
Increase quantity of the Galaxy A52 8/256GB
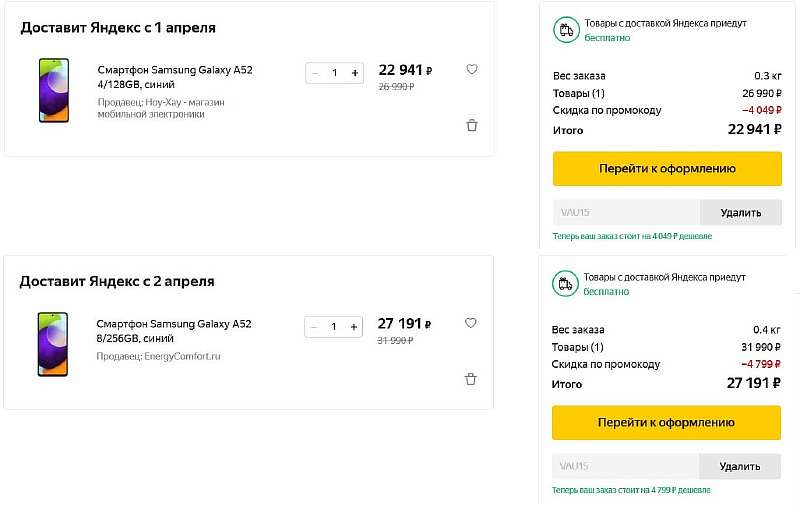coord(353,326)
